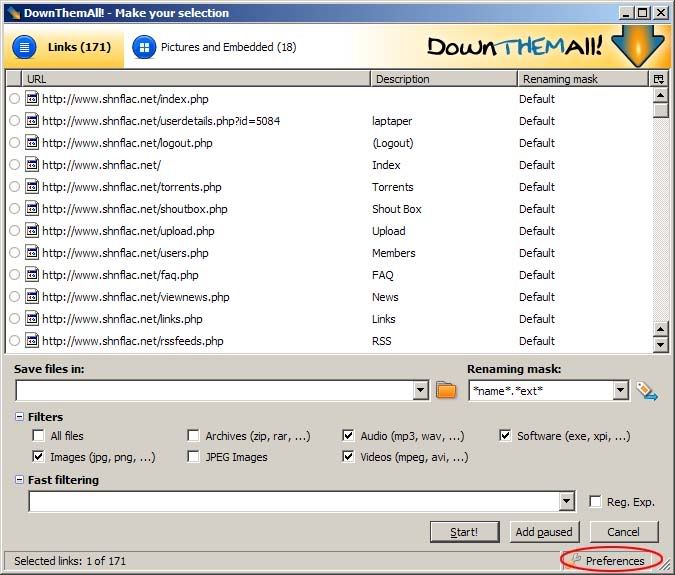The height and width of the screenshot is (575, 675).
Task: Select the index.php link radio button
Action: (x=14, y=99)
